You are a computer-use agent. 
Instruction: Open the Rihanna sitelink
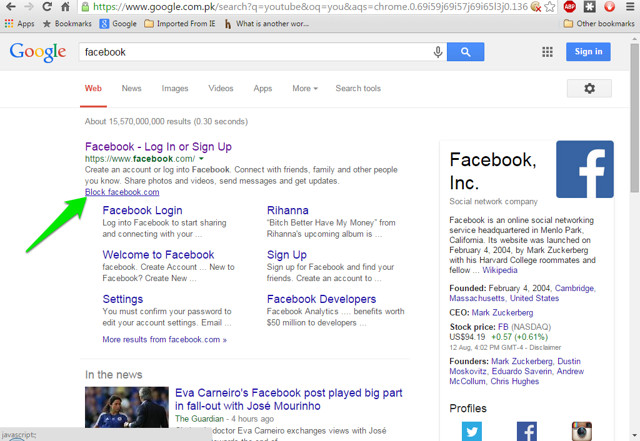pyautogui.click(x=288, y=210)
